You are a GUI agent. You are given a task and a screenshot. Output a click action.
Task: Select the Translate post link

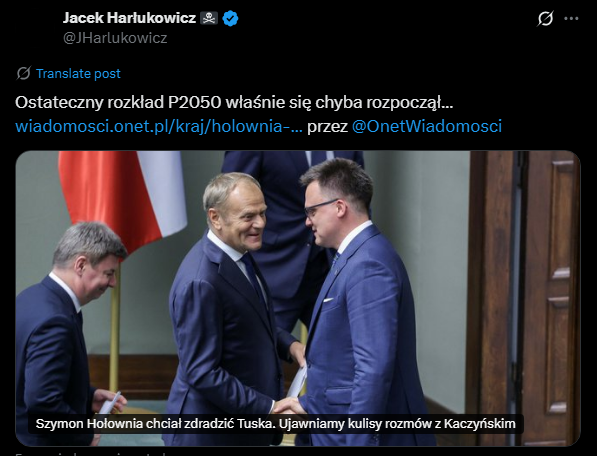[78, 73]
